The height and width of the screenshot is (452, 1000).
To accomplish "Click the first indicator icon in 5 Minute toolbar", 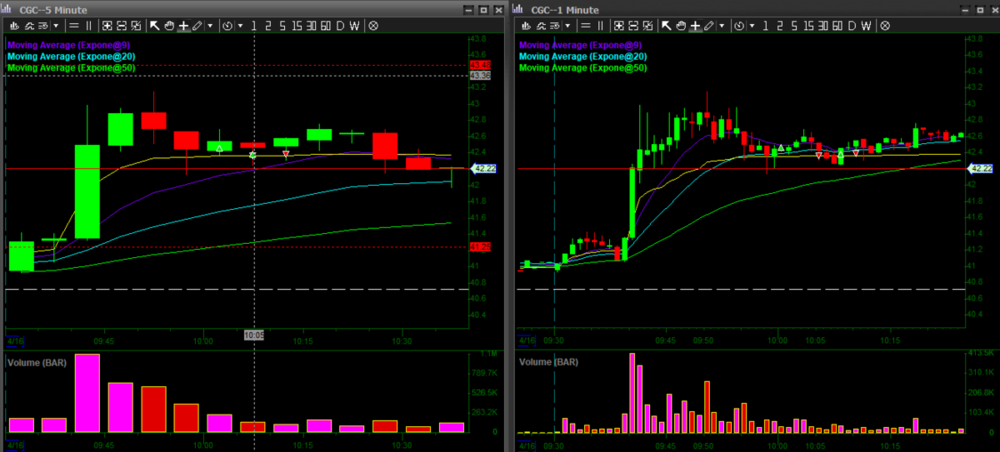I will pos(15,24).
